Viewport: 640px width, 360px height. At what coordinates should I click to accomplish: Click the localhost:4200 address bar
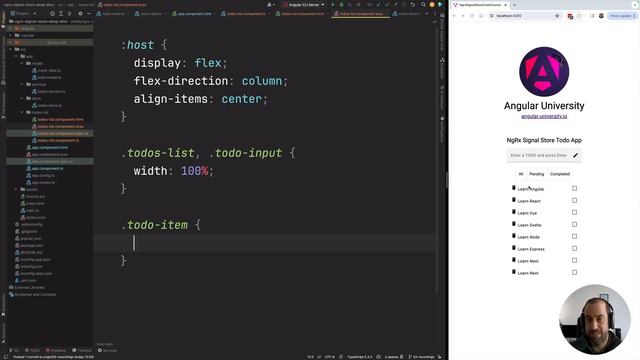tap(524, 16)
